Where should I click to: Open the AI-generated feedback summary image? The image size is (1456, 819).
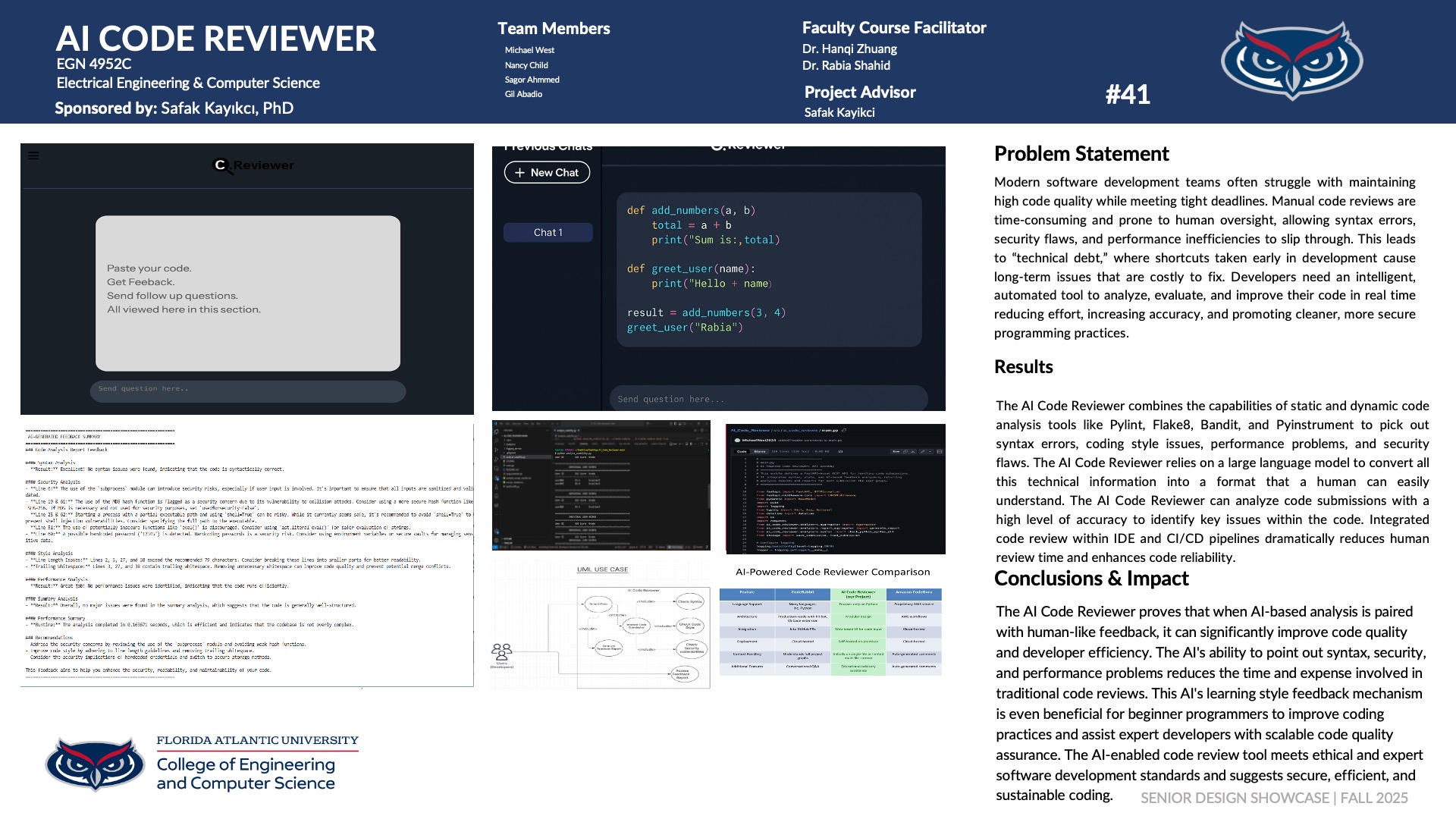247,555
